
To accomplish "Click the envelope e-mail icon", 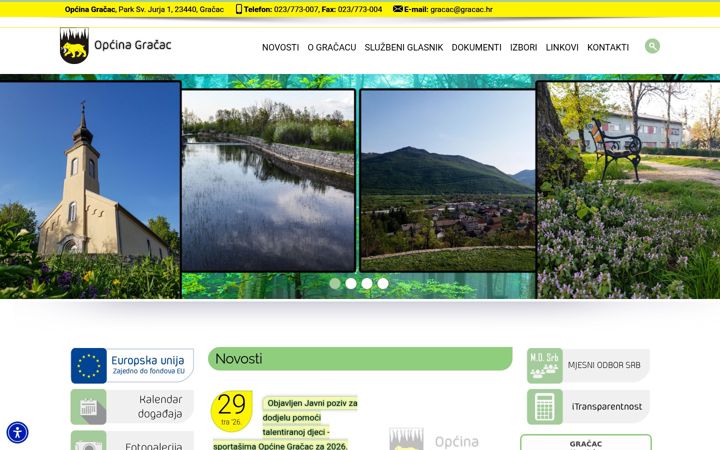I will tap(398, 9).
